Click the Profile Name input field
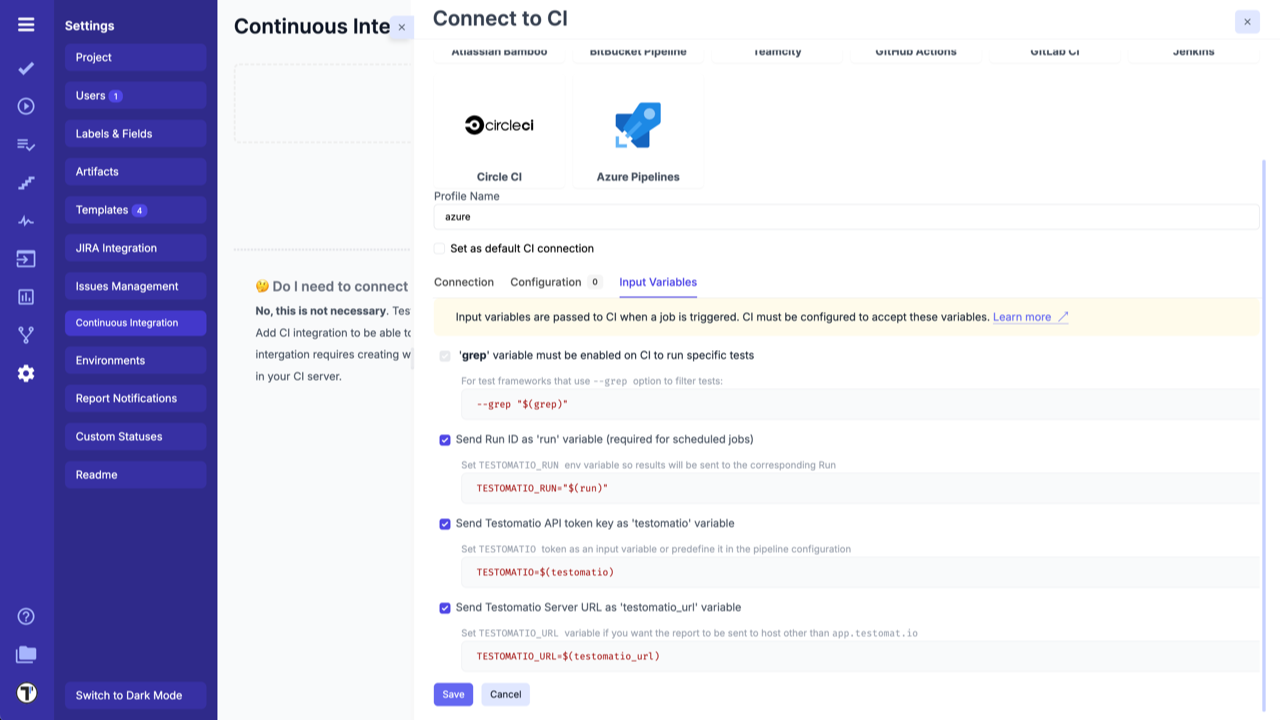The image size is (1280, 720). [x=846, y=217]
